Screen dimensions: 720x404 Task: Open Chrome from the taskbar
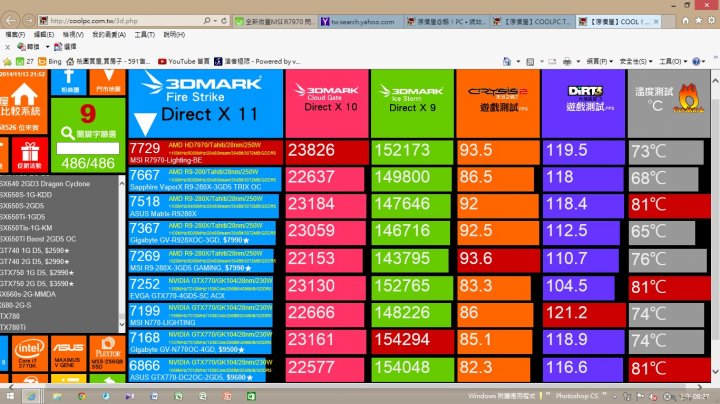click(81, 396)
